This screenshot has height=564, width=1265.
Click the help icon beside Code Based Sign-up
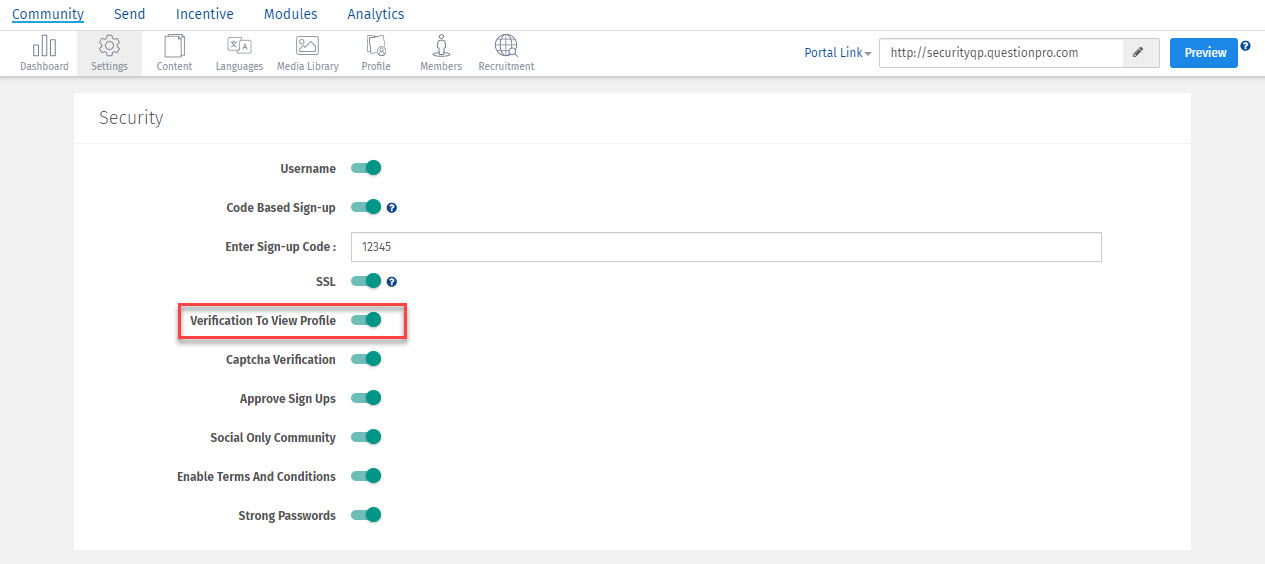tap(392, 208)
